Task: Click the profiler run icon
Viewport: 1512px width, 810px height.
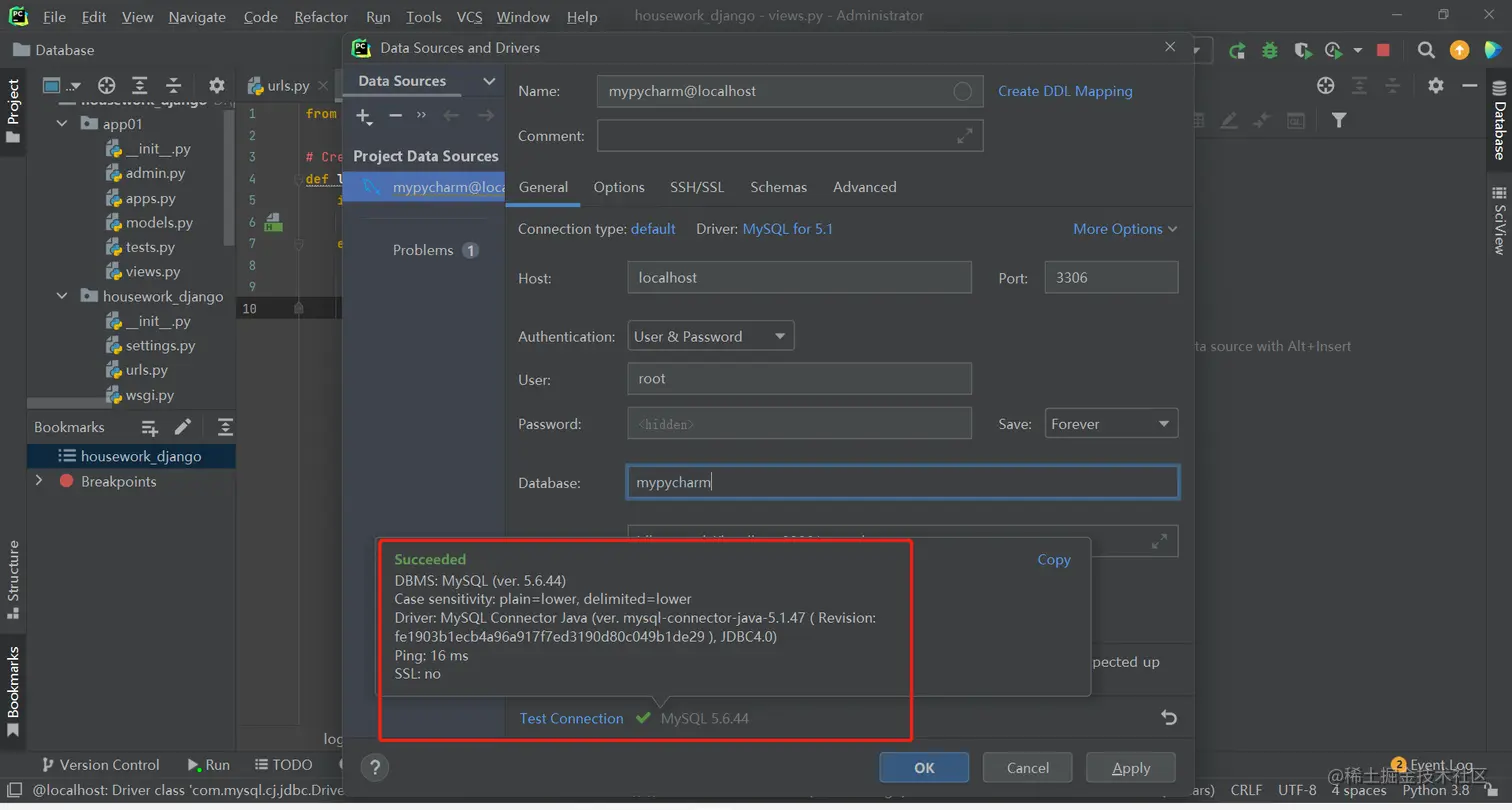Action: (1333, 50)
